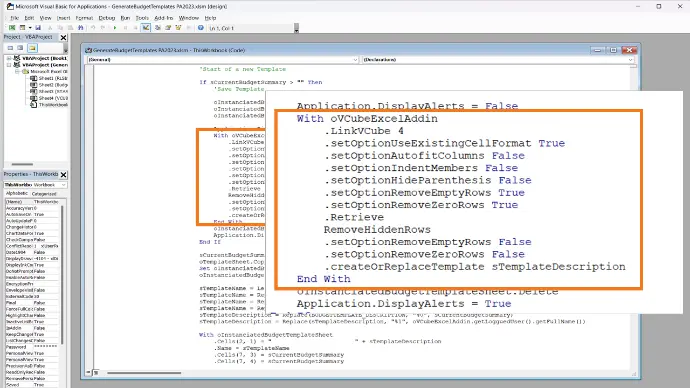Open the View menu
The image size is (690, 388).
pos(45,18)
